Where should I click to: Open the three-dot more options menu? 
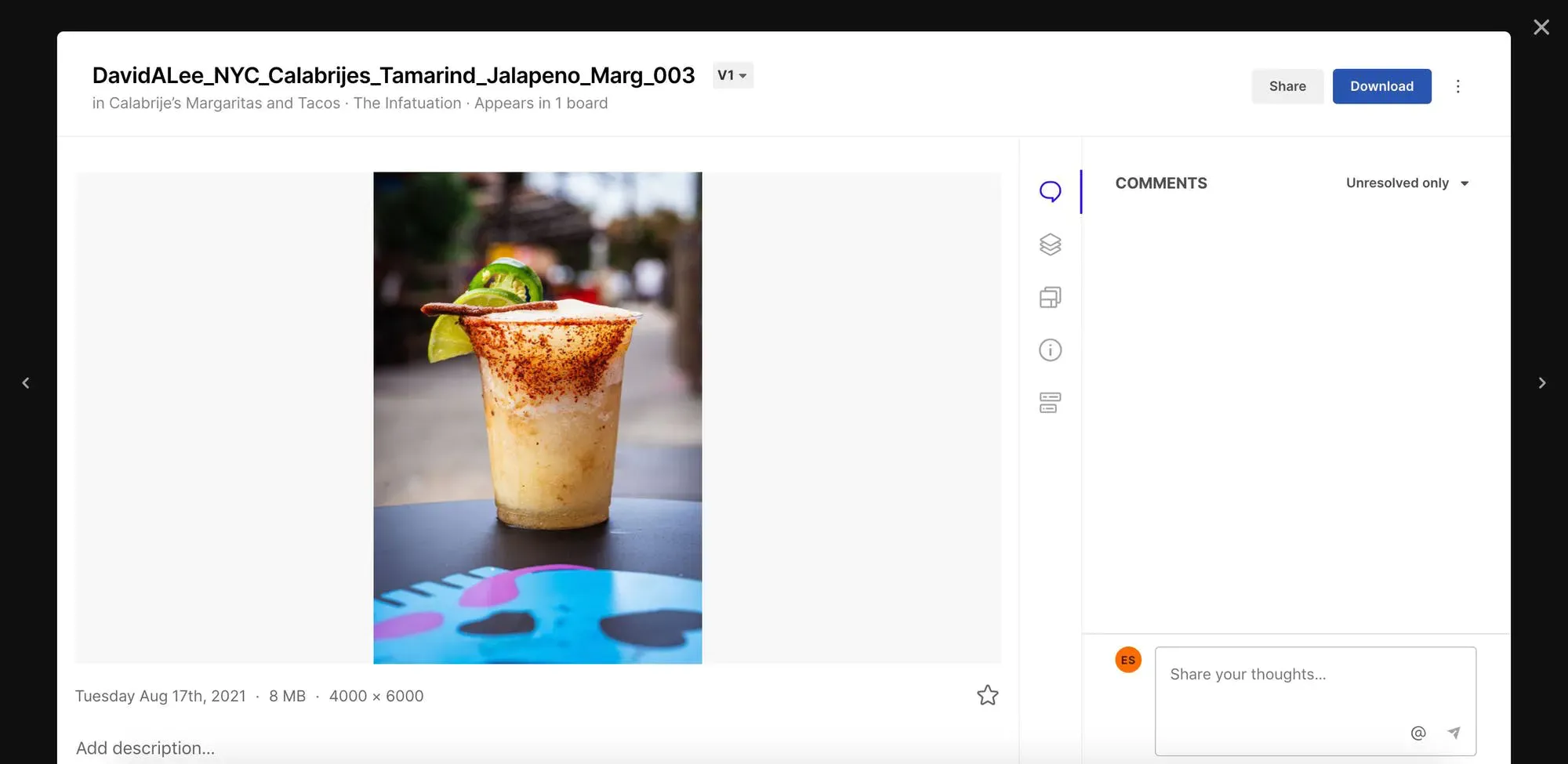[x=1457, y=86]
